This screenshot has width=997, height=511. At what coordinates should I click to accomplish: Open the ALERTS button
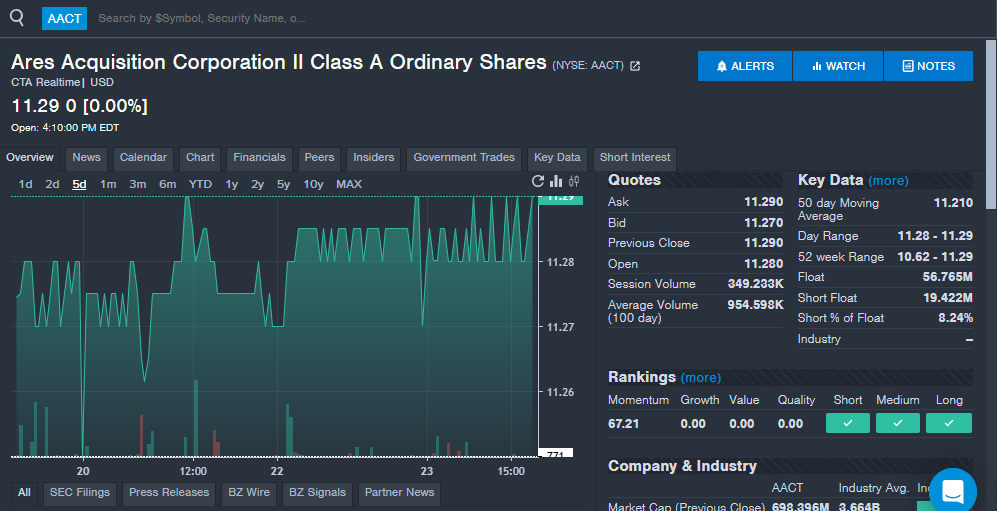click(745, 66)
